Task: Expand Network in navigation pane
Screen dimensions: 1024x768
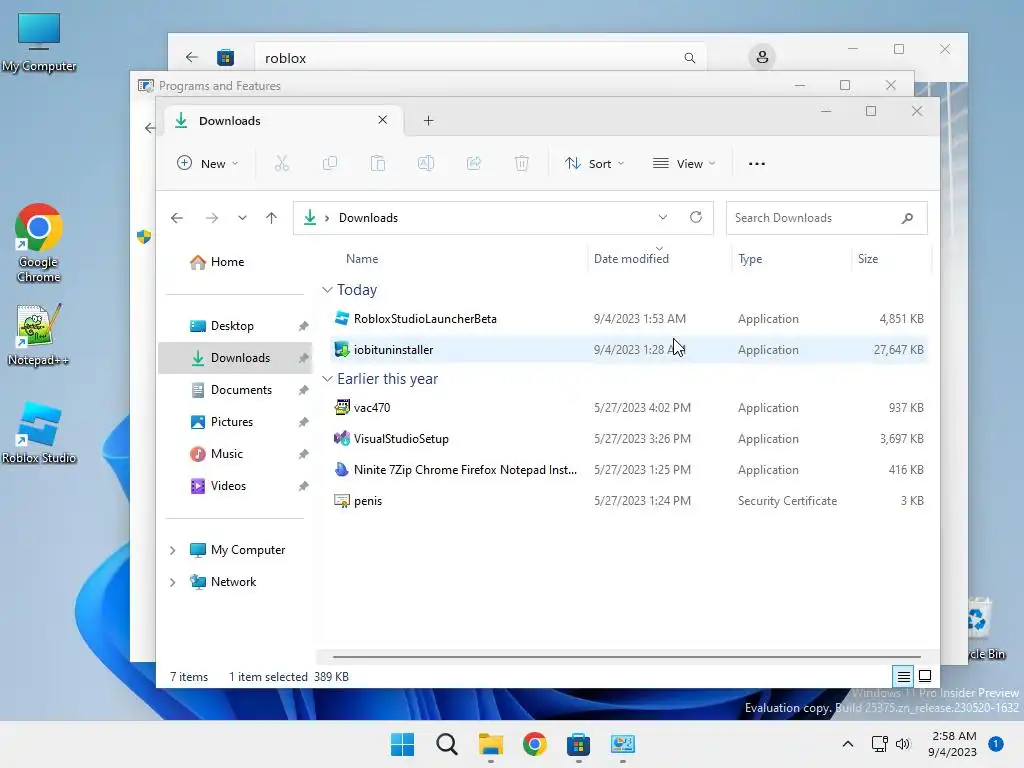Action: point(172,582)
